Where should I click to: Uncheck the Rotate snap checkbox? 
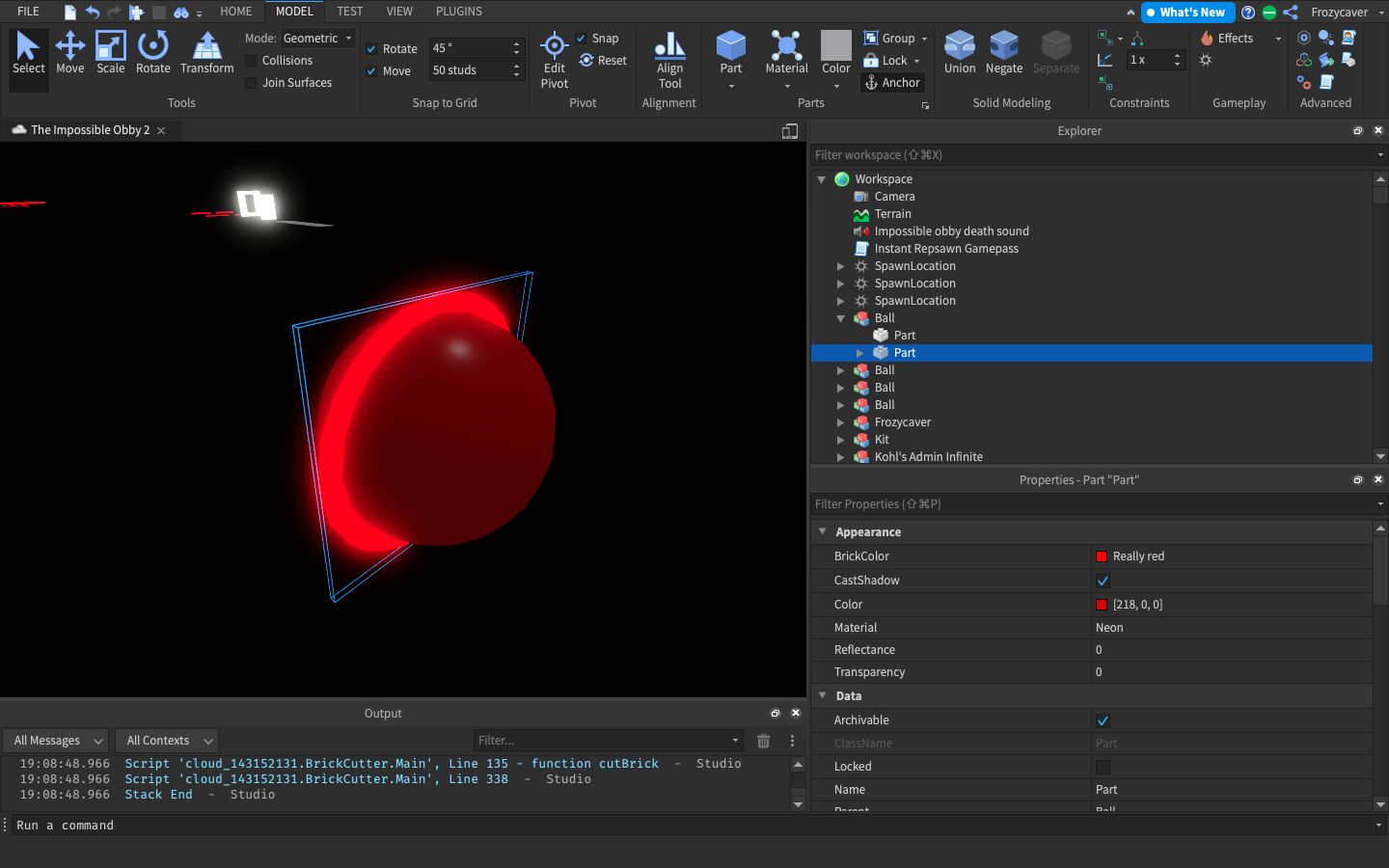click(x=371, y=49)
